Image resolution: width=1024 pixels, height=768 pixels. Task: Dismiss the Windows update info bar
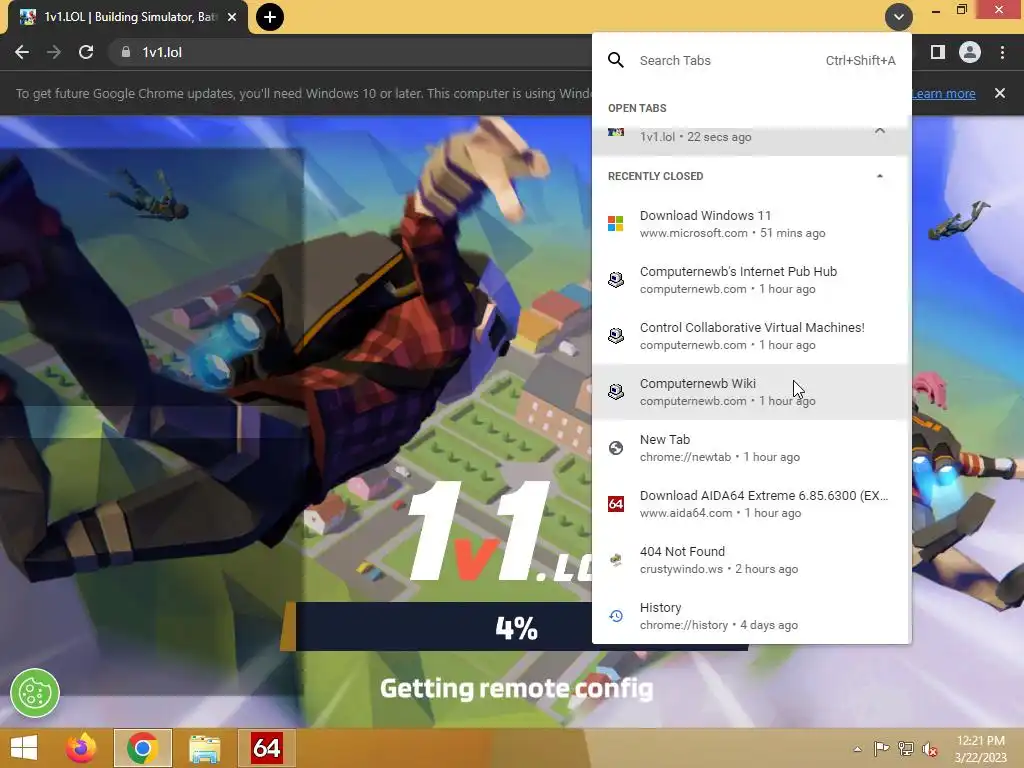tap(1000, 93)
